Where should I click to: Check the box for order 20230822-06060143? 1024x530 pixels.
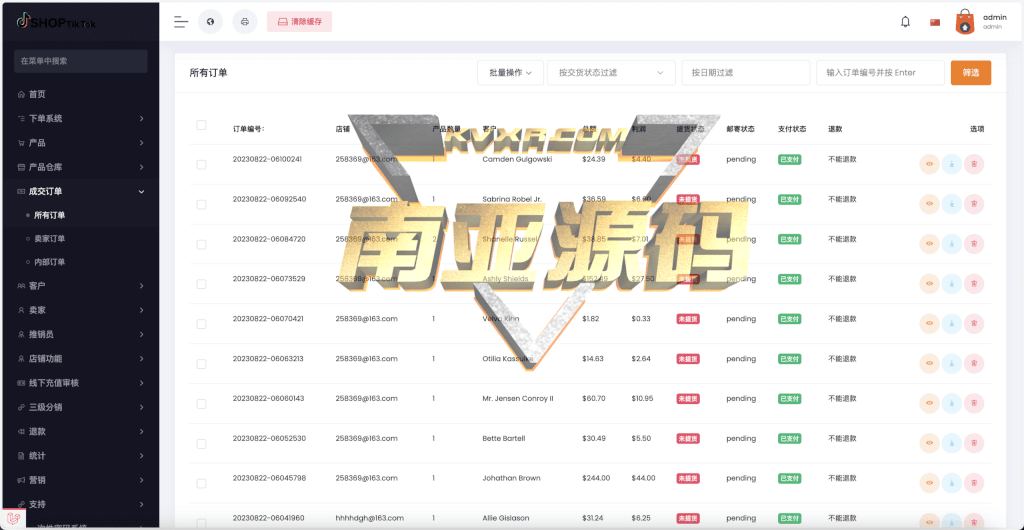pos(201,403)
